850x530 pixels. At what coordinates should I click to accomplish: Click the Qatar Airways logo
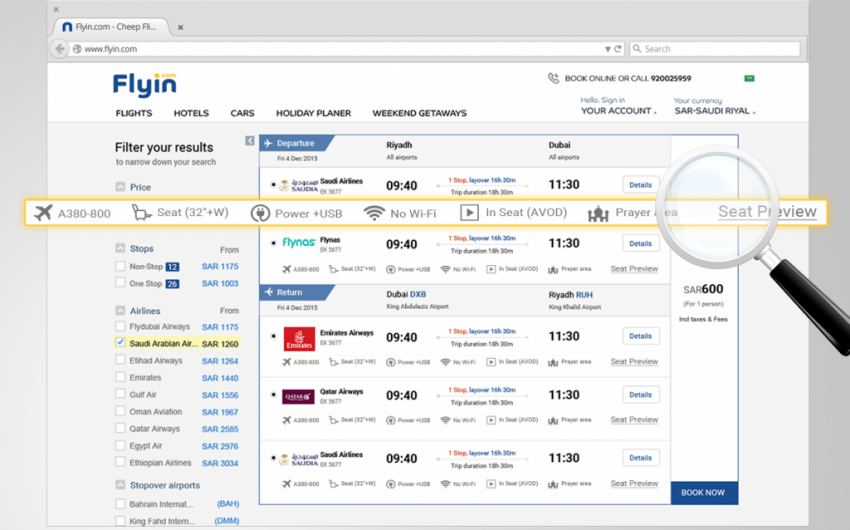pyautogui.click(x=298, y=397)
